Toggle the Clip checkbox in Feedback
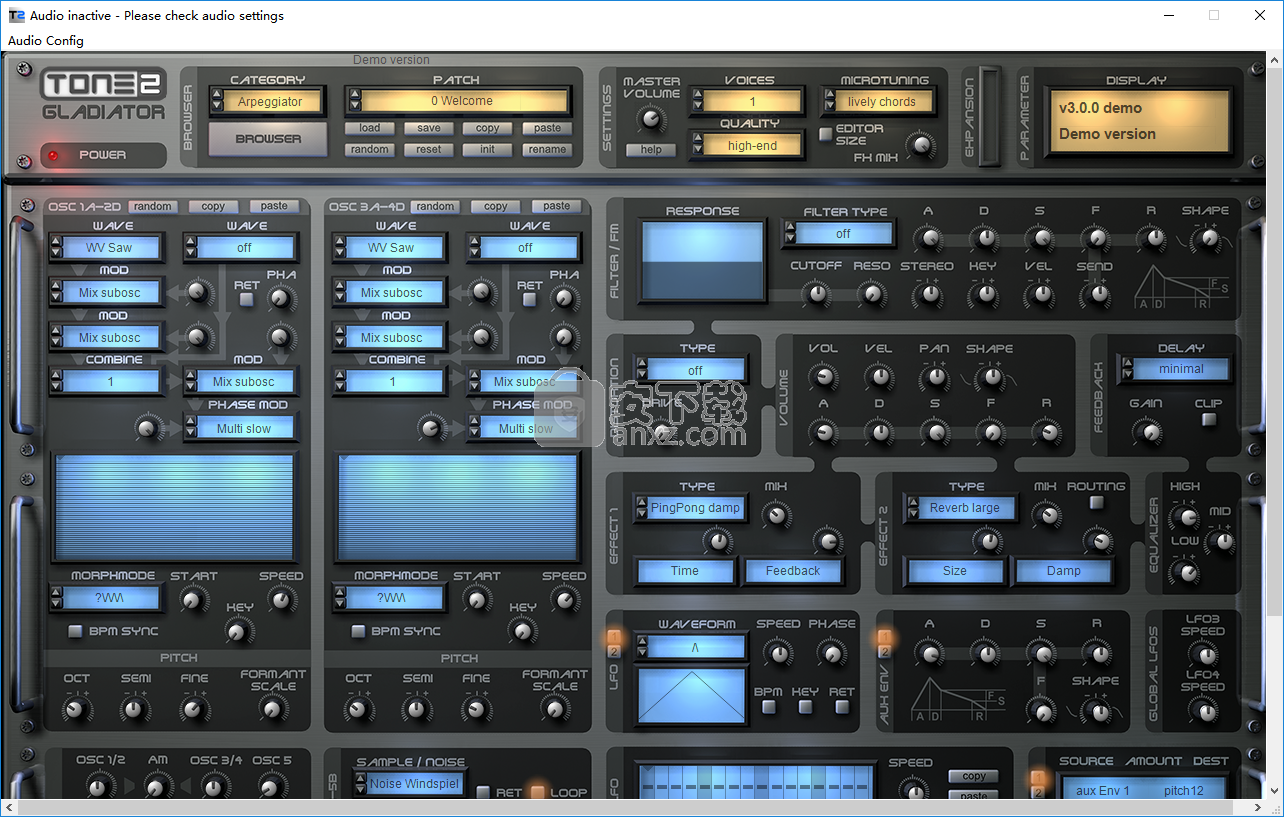The height and width of the screenshot is (817, 1284). click(x=1209, y=419)
